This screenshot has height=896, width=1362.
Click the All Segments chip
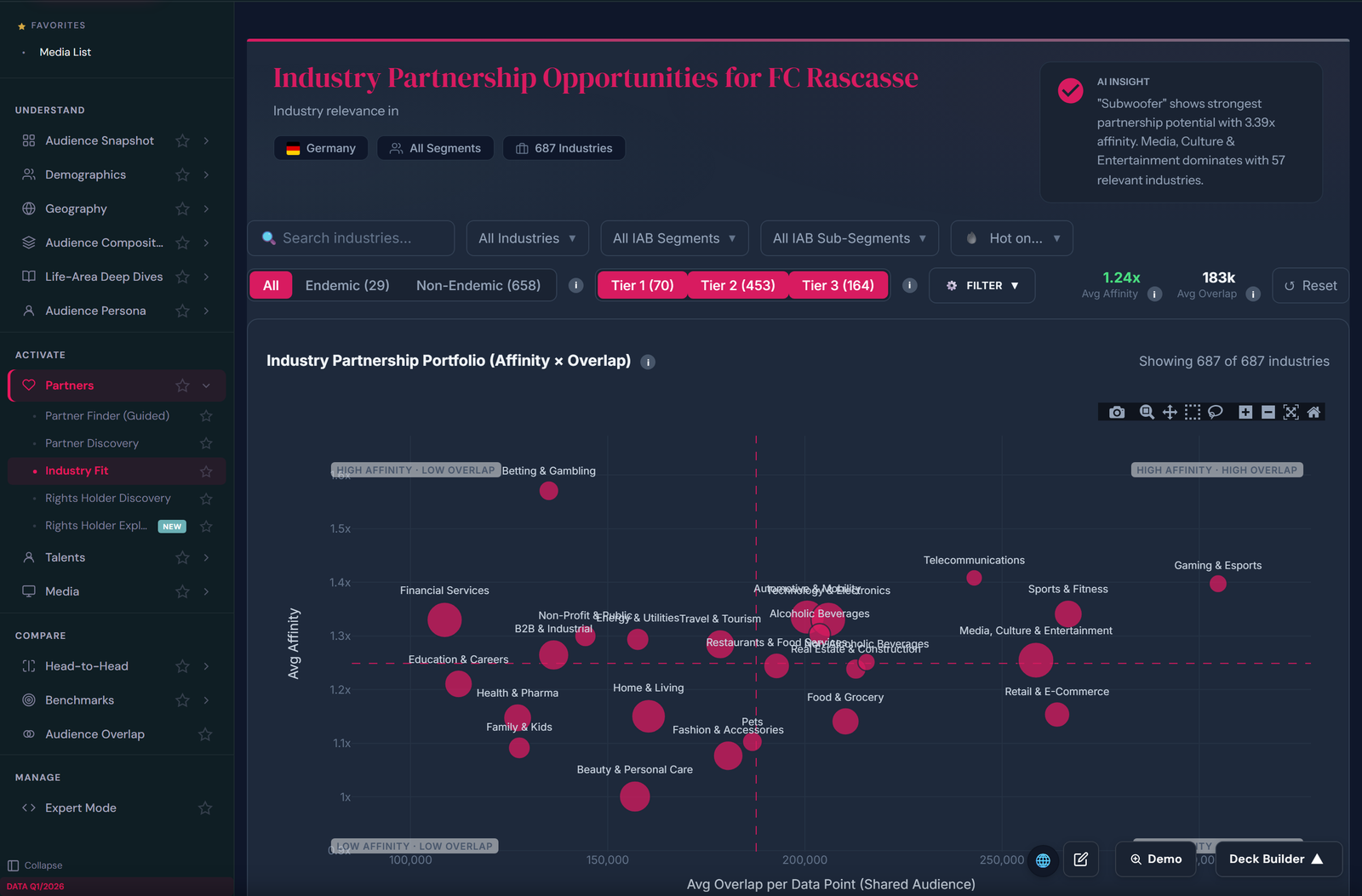click(x=436, y=148)
